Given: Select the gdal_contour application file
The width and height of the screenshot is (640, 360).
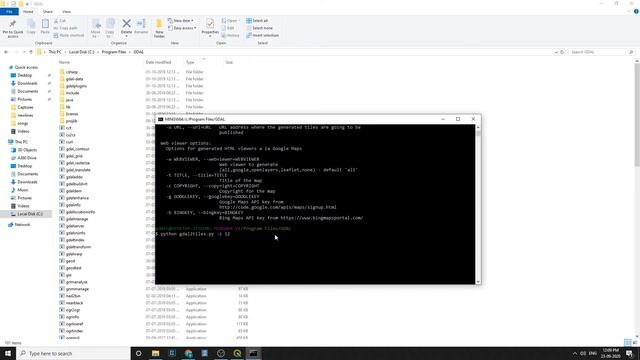Looking at the screenshot, I should click(77, 149).
